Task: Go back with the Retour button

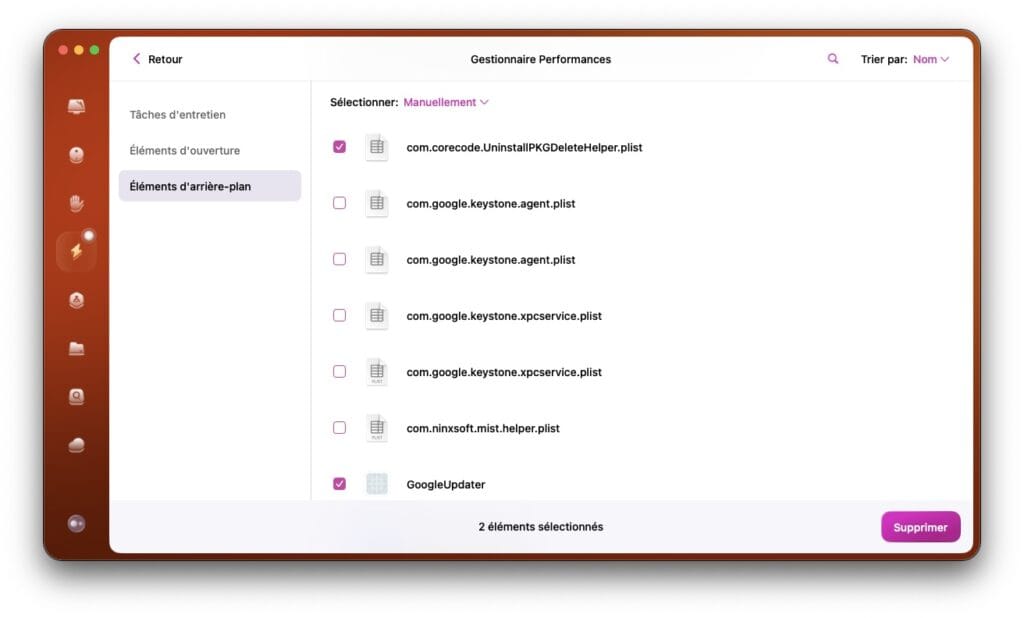Action: click(x=157, y=59)
